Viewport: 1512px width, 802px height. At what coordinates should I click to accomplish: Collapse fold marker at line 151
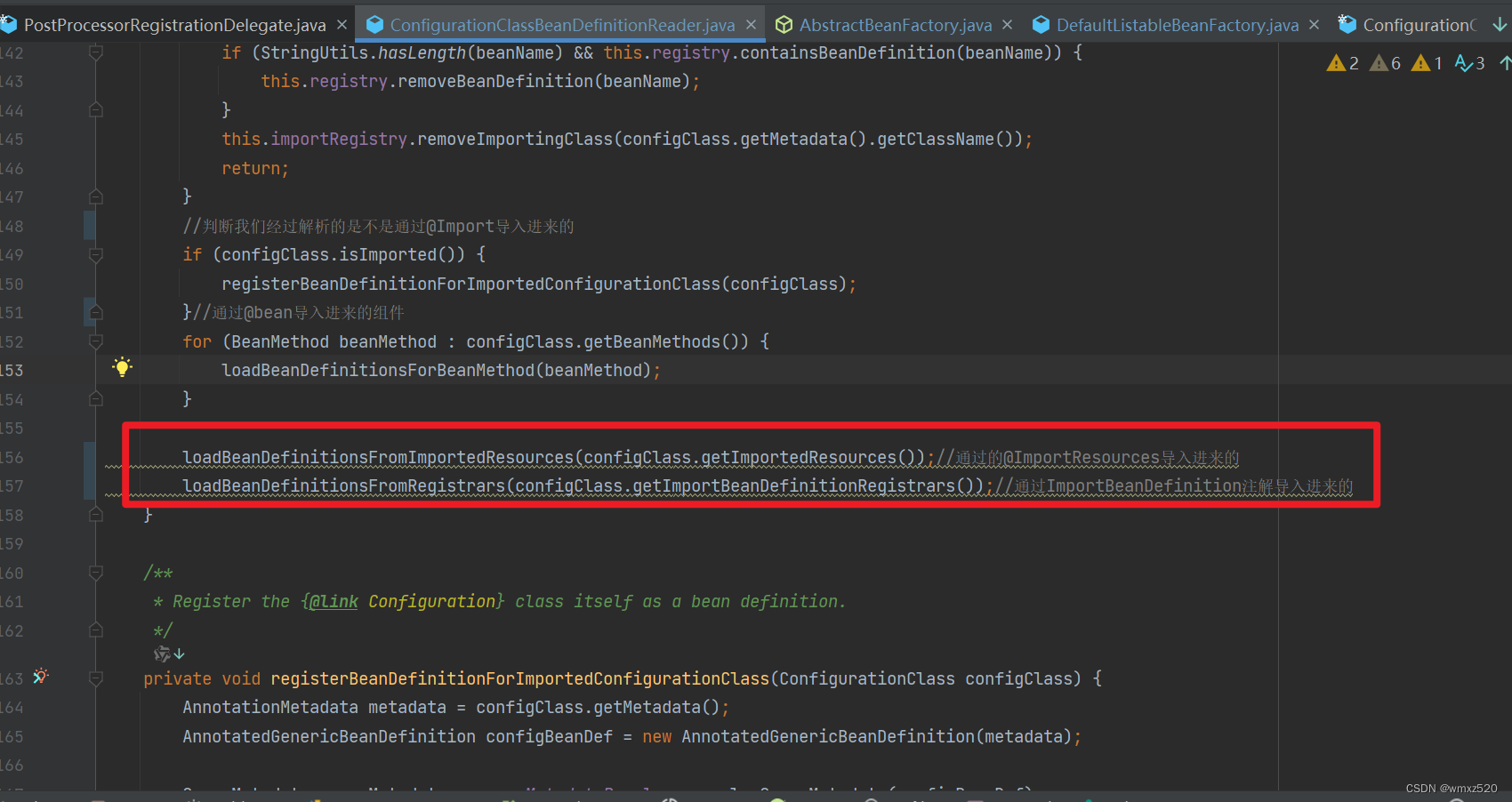click(x=96, y=312)
